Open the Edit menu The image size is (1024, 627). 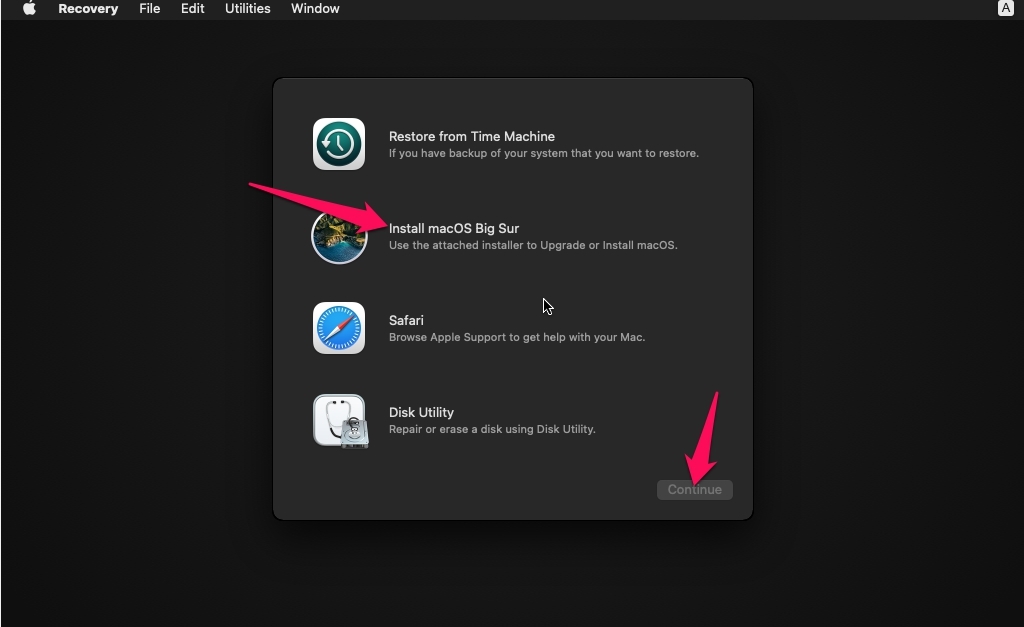coord(192,9)
